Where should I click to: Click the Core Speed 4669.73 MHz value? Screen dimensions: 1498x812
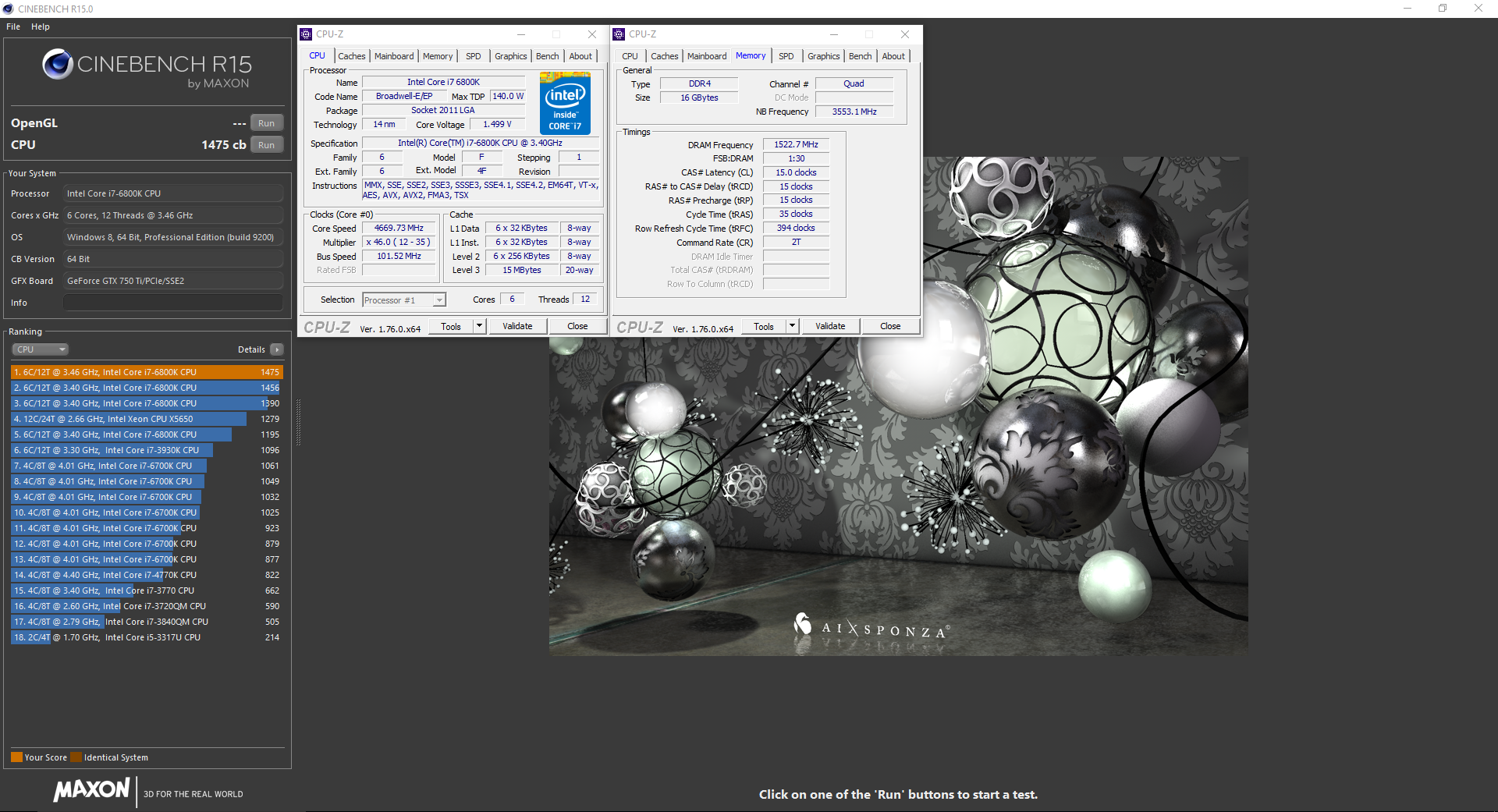point(399,229)
